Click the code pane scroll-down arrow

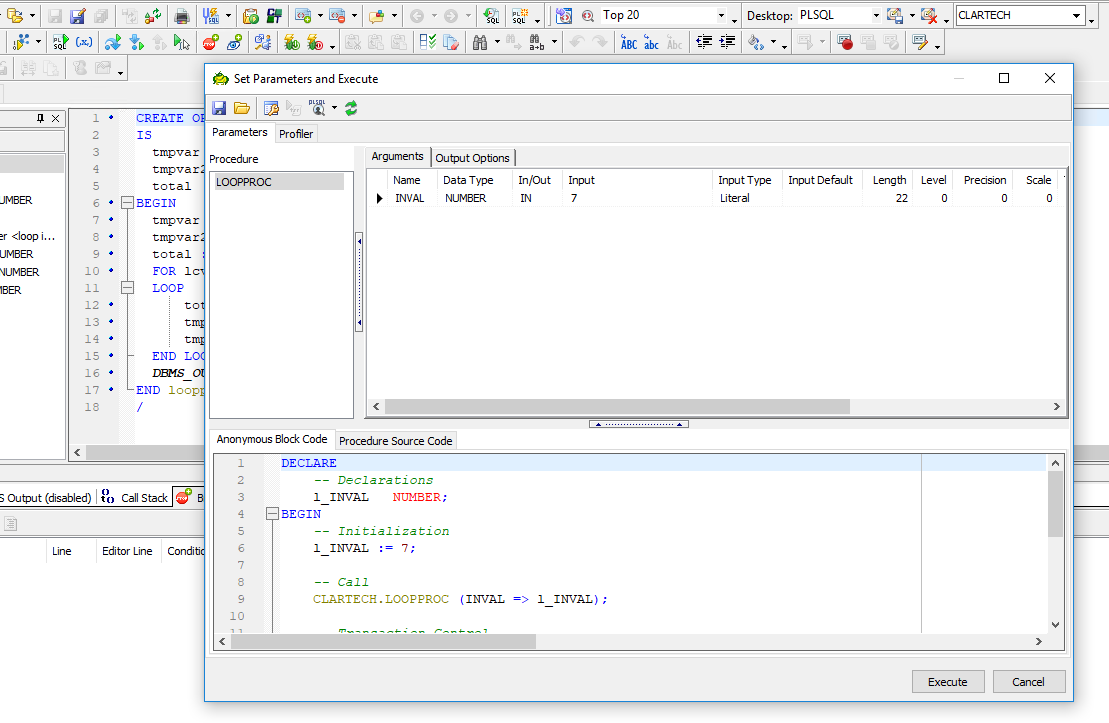click(1055, 625)
